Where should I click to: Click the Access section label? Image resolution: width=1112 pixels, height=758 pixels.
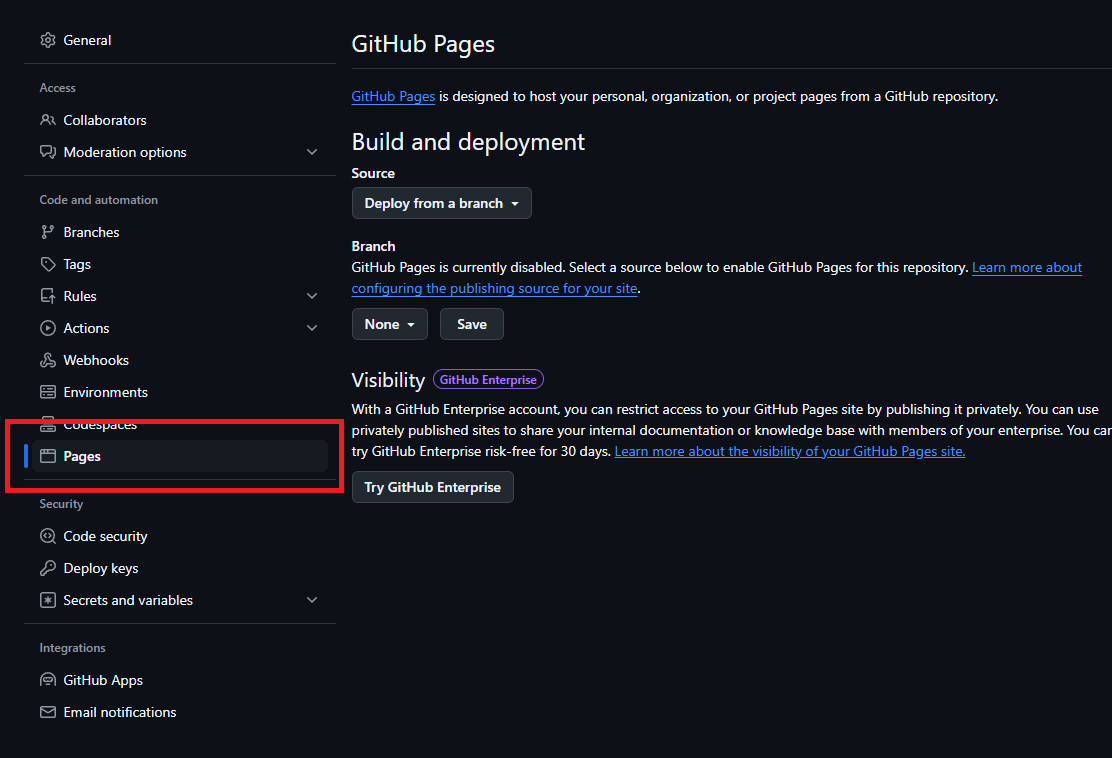pos(57,88)
